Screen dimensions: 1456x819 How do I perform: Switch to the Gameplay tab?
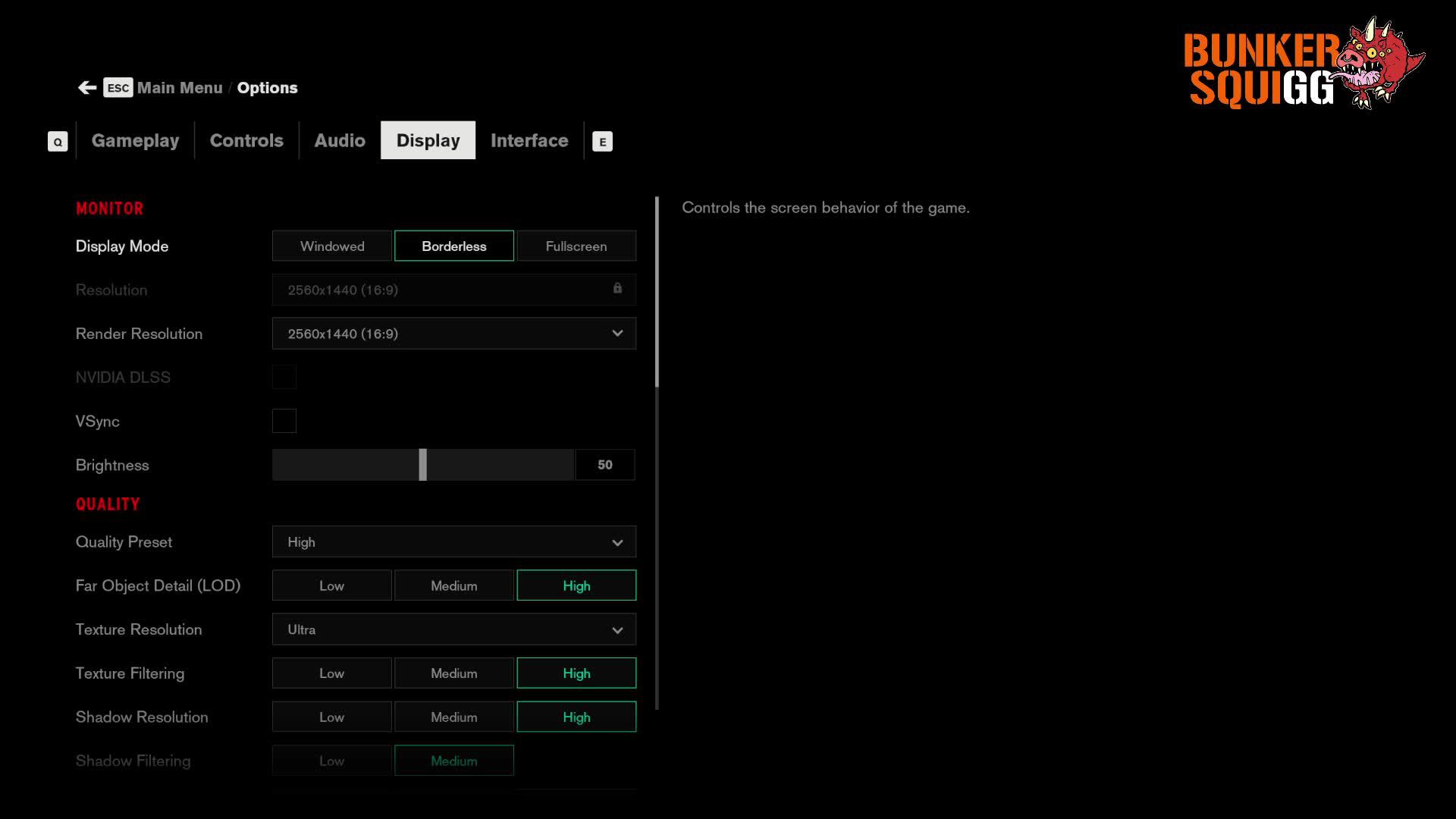tap(135, 141)
